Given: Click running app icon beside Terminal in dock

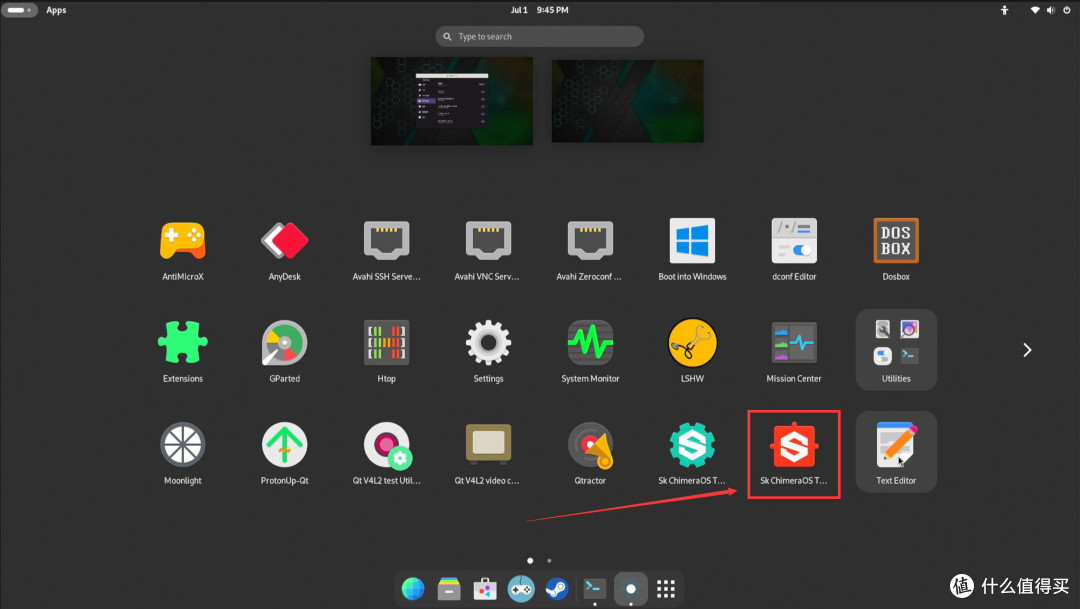Looking at the screenshot, I should pyautogui.click(x=630, y=589).
